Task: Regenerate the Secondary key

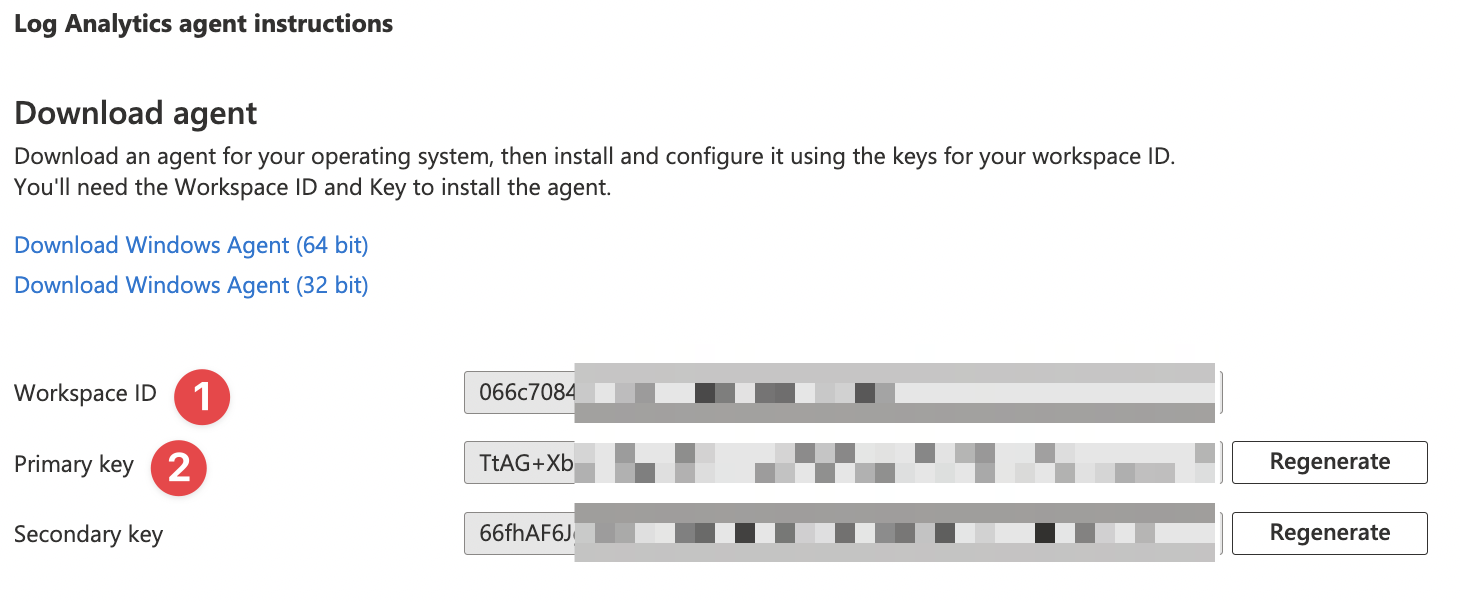Action: (x=1329, y=533)
